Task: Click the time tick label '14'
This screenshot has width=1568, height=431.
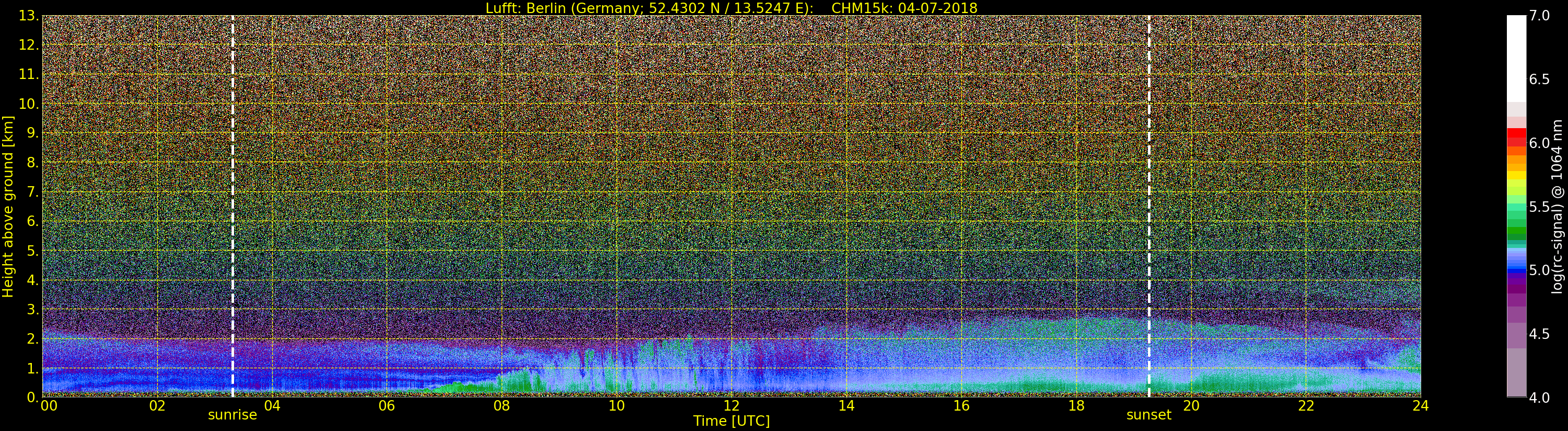Action: point(846,405)
